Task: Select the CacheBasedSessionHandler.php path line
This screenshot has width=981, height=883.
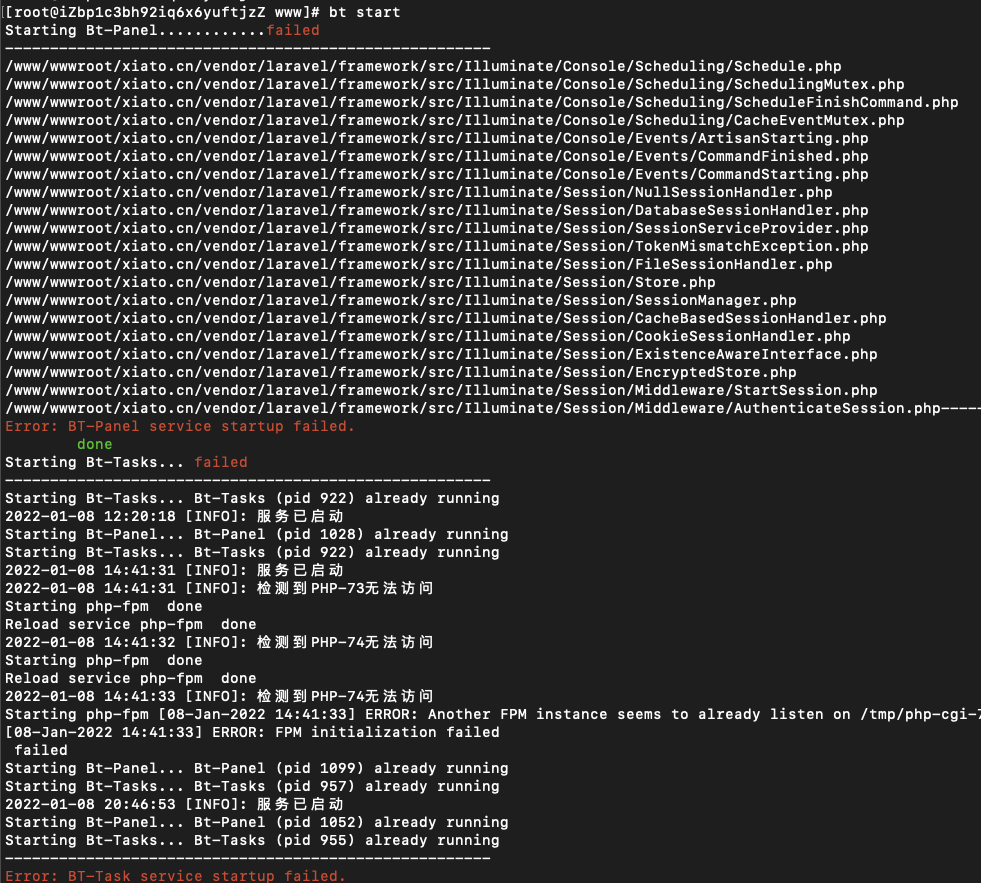Action: point(445,319)
